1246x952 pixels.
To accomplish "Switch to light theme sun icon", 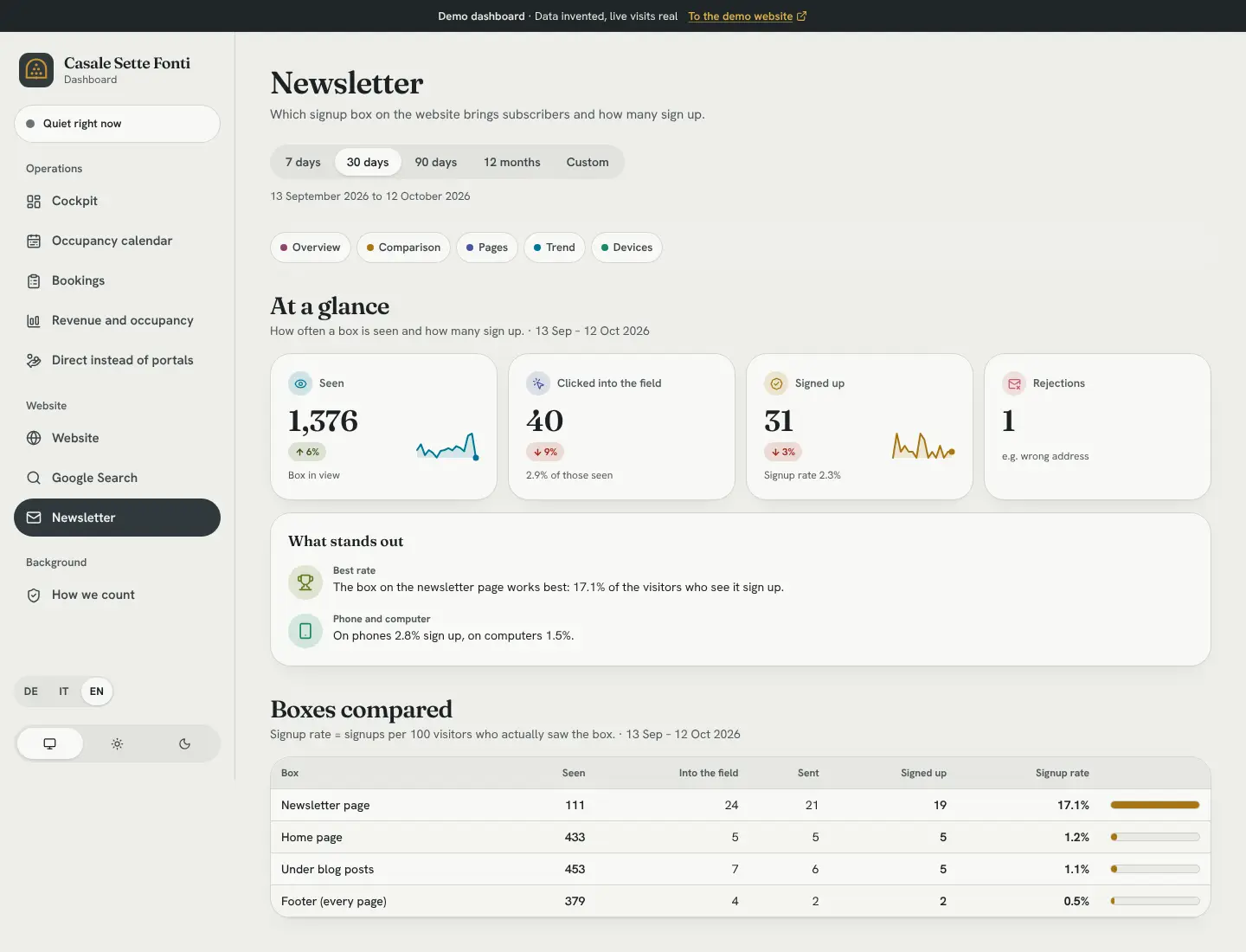I will (117, 743).
